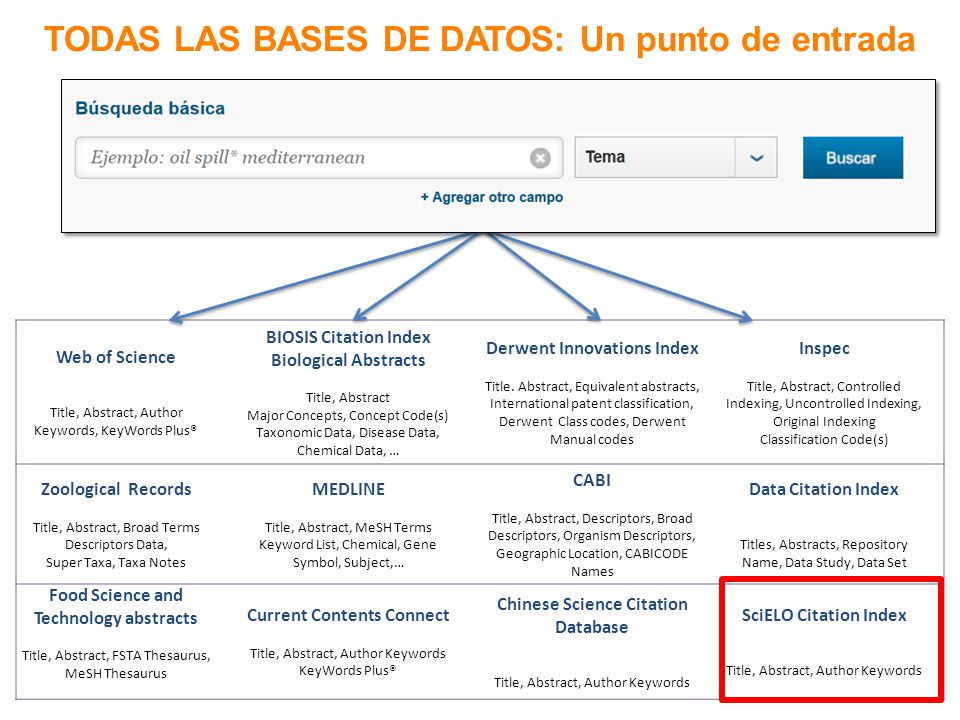The height and width of the screenshot is (720, 960).
Task: Open the Tema field dropdown
Action: (676, 158)
